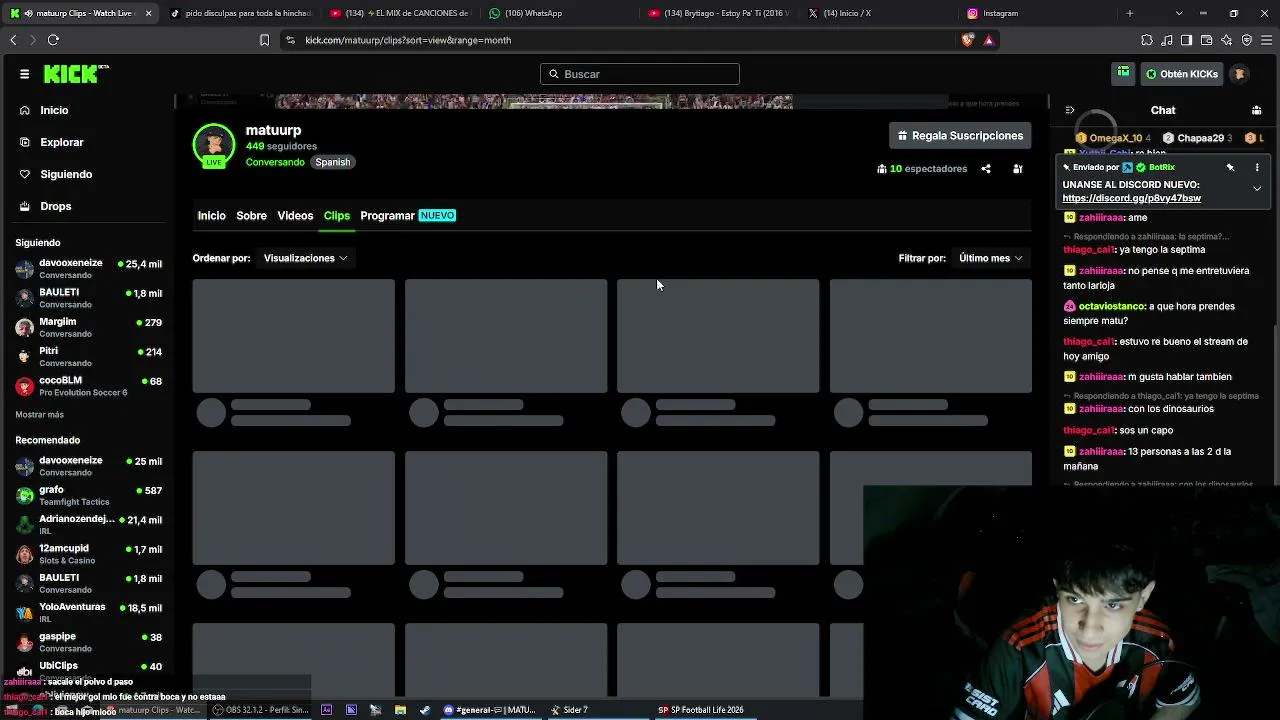Image resolution: width=1280 pixels, height=720 pixels.
Task: Open cocoBLM channel in sidebar
Action: point(88,386)
